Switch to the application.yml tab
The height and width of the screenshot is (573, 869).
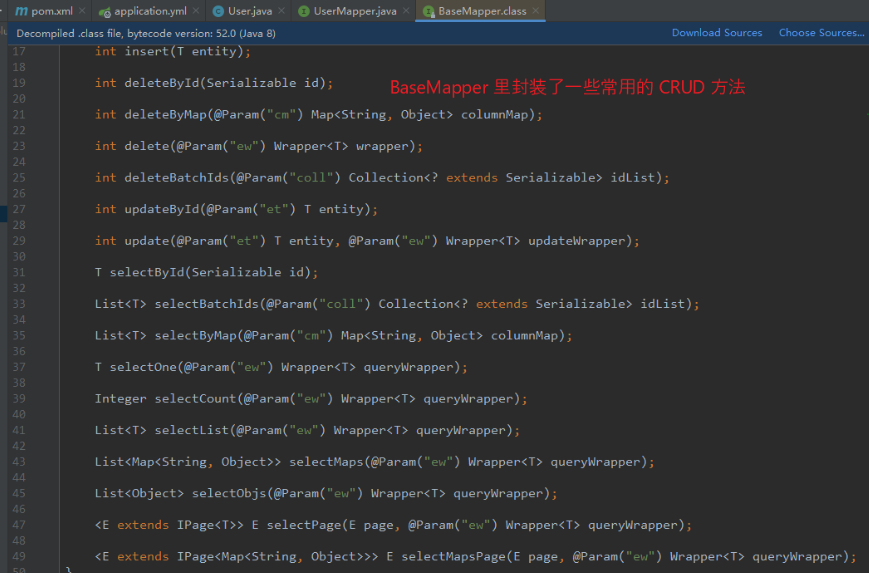[x=150, y=11]
